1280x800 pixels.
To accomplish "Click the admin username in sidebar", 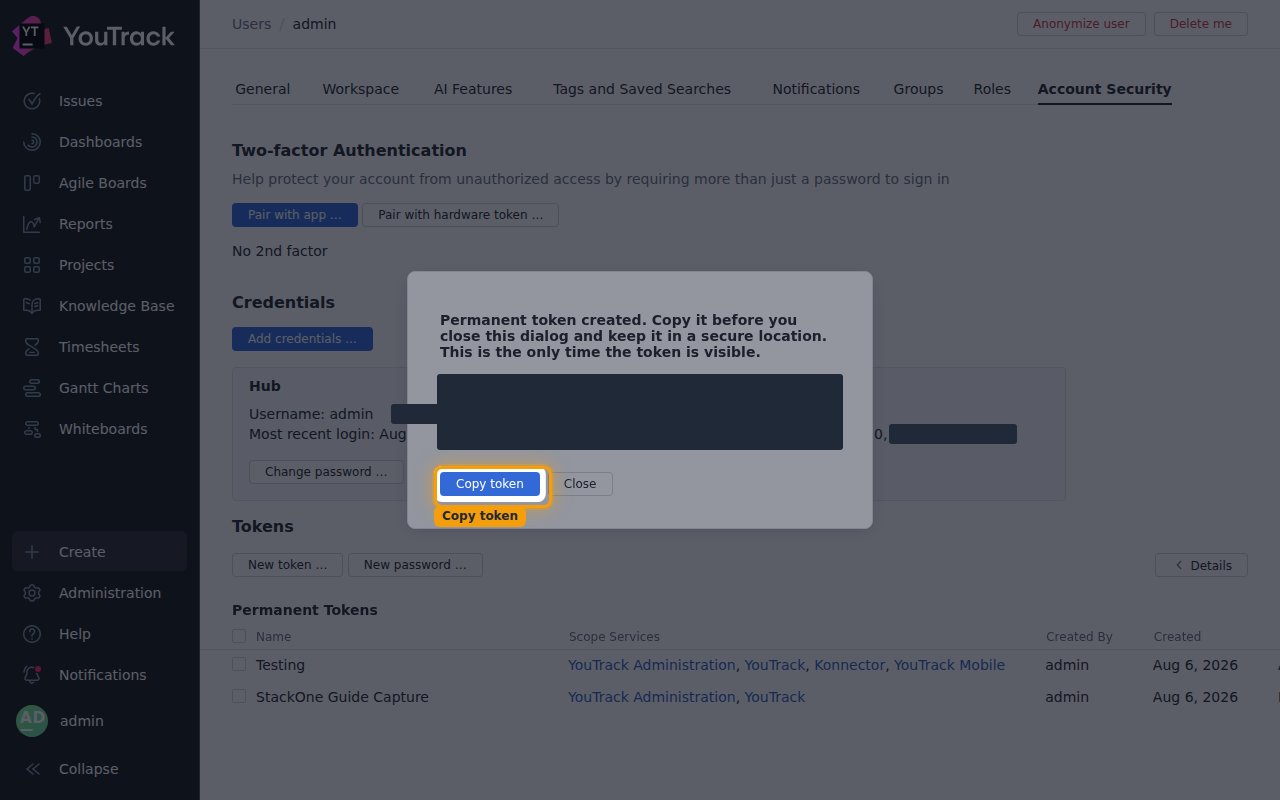I will [x=82, y=721].
